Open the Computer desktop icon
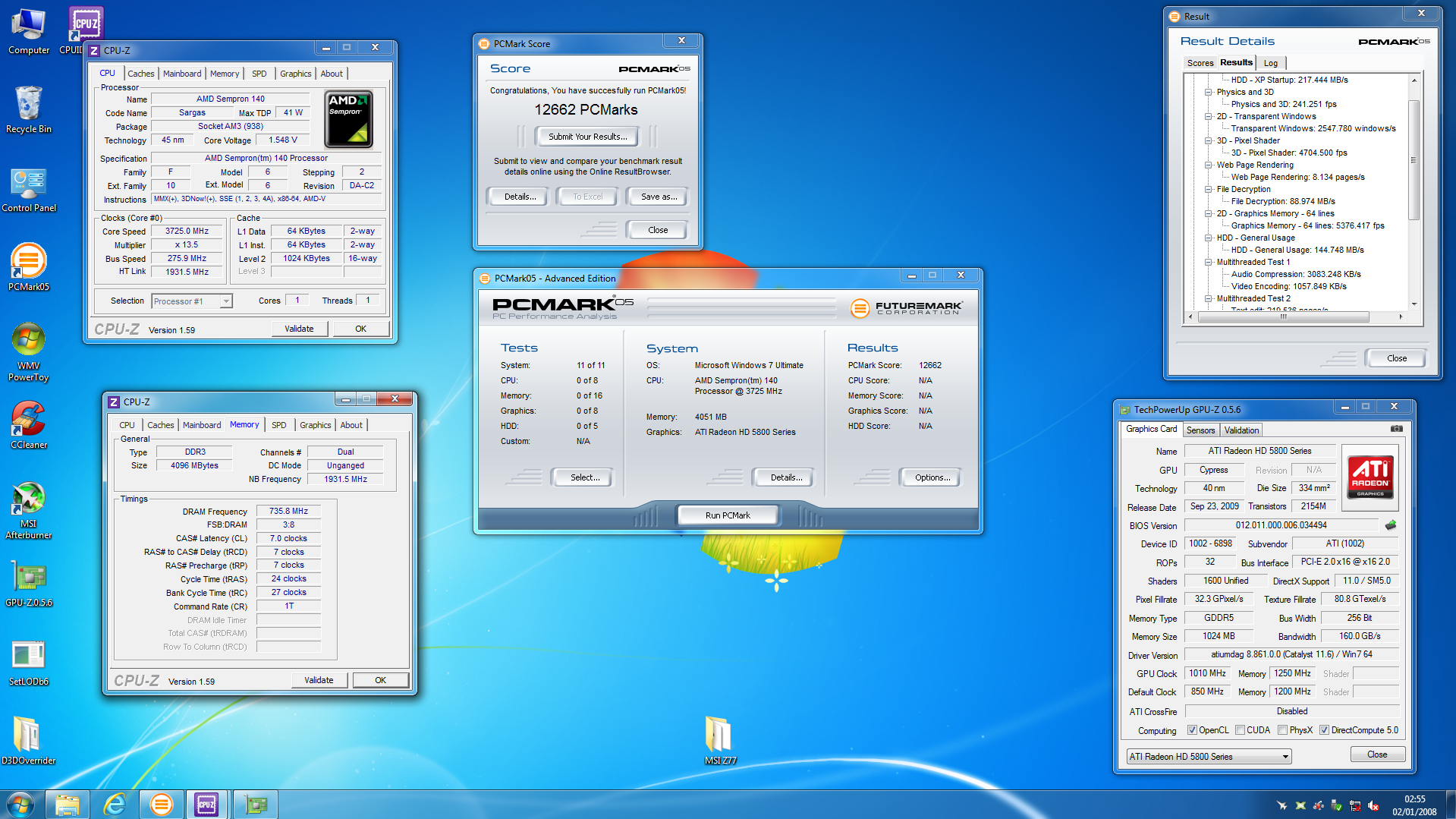This screenshot has height=819, width=1456. 29,30
